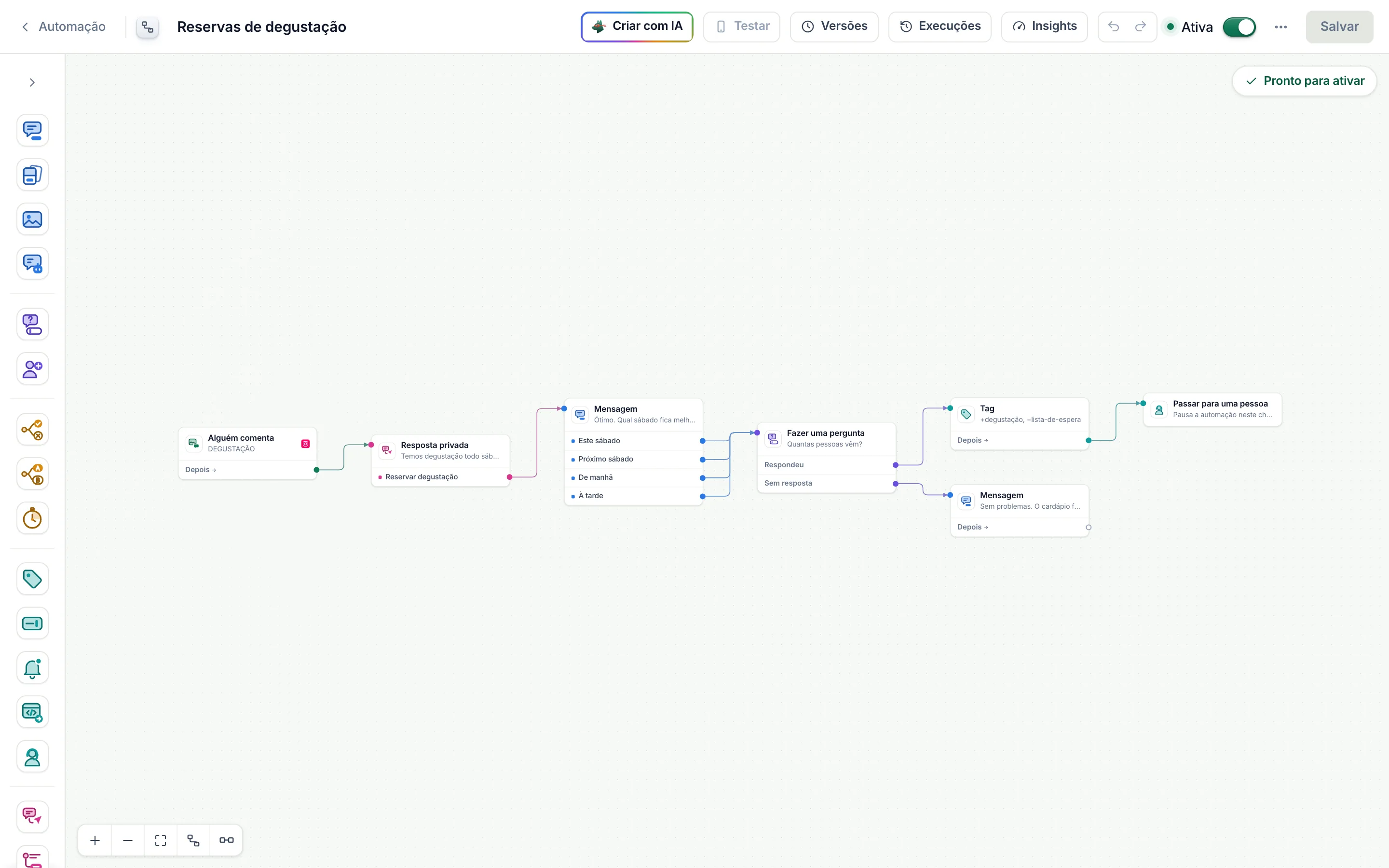The height and width of the screenshot is (868, 1389).
Task: Select the Passar para uma pessoa node
Action: click(1212, 409)
